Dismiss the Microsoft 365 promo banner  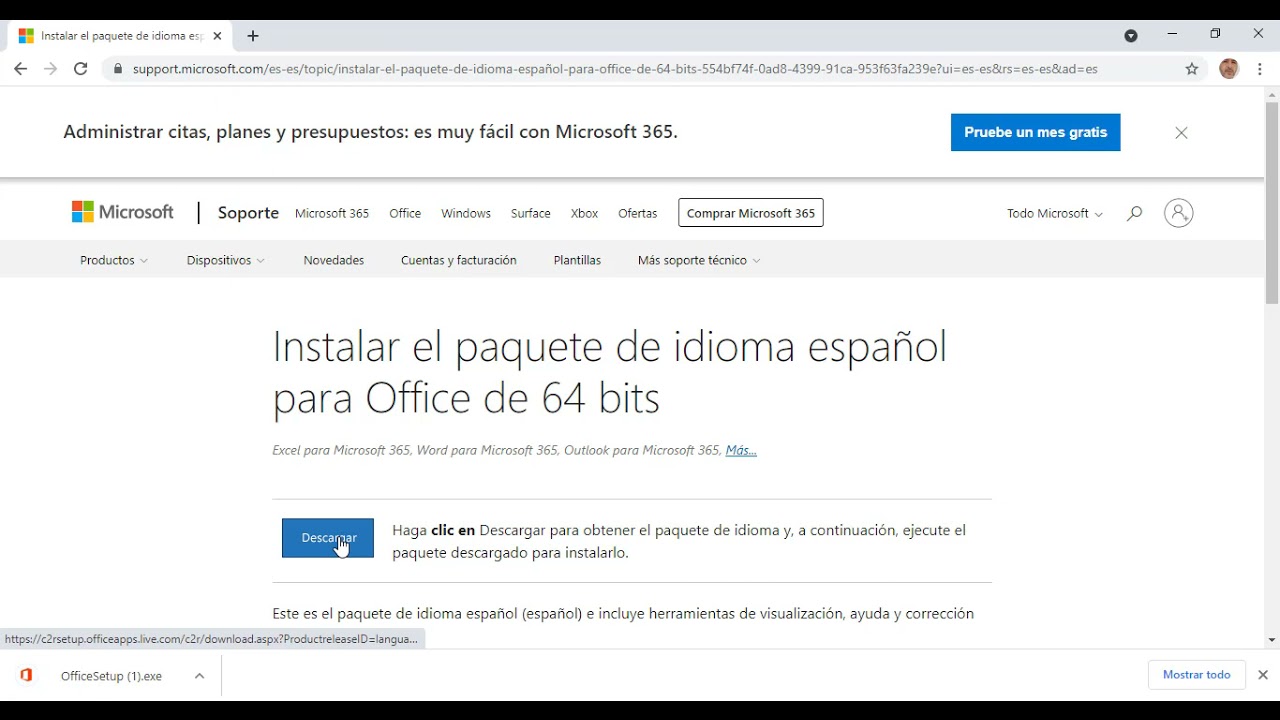1181,133
